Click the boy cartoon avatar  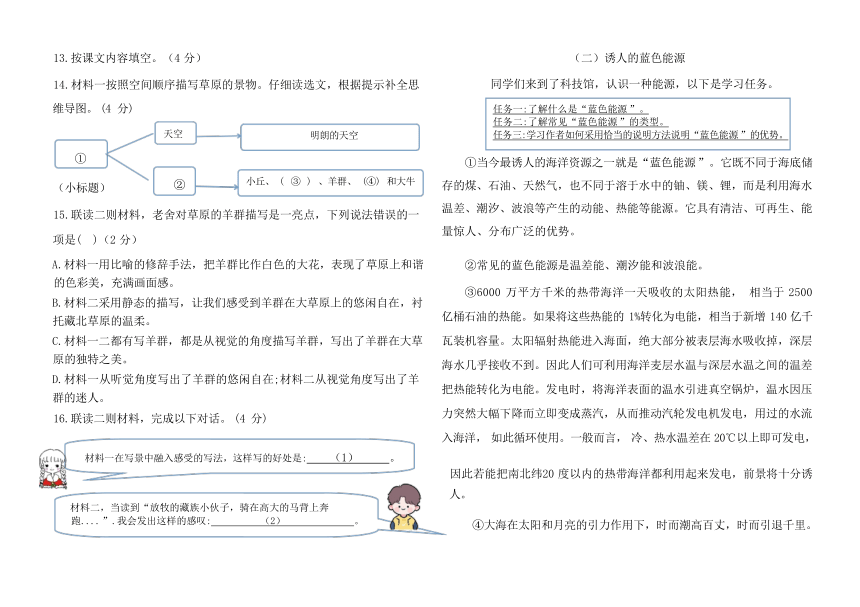point(404,508)
